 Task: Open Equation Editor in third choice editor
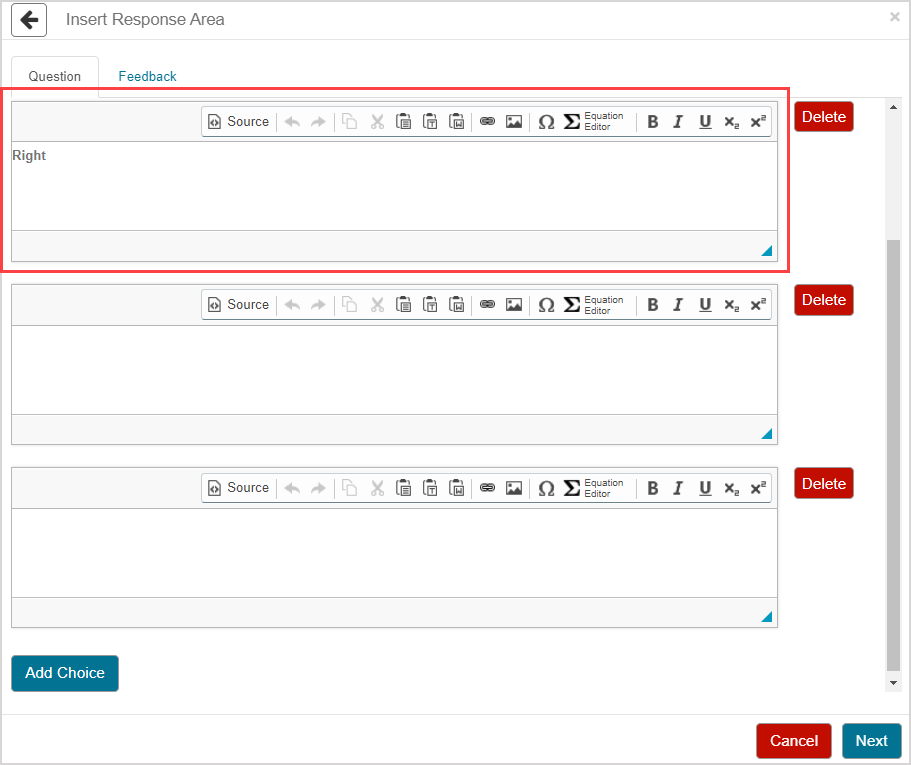(594, 488)
